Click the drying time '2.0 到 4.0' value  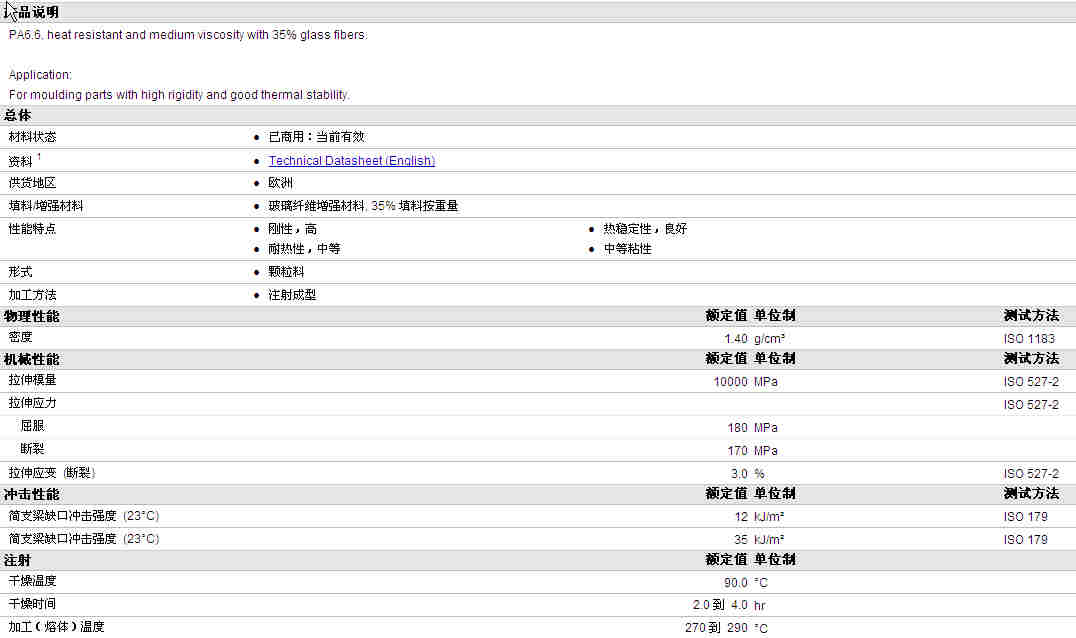720,605
